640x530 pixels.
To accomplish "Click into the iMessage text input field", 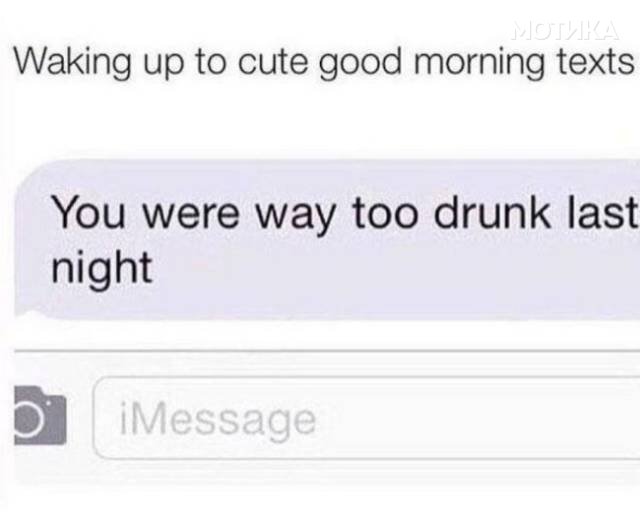I will 367,418.
